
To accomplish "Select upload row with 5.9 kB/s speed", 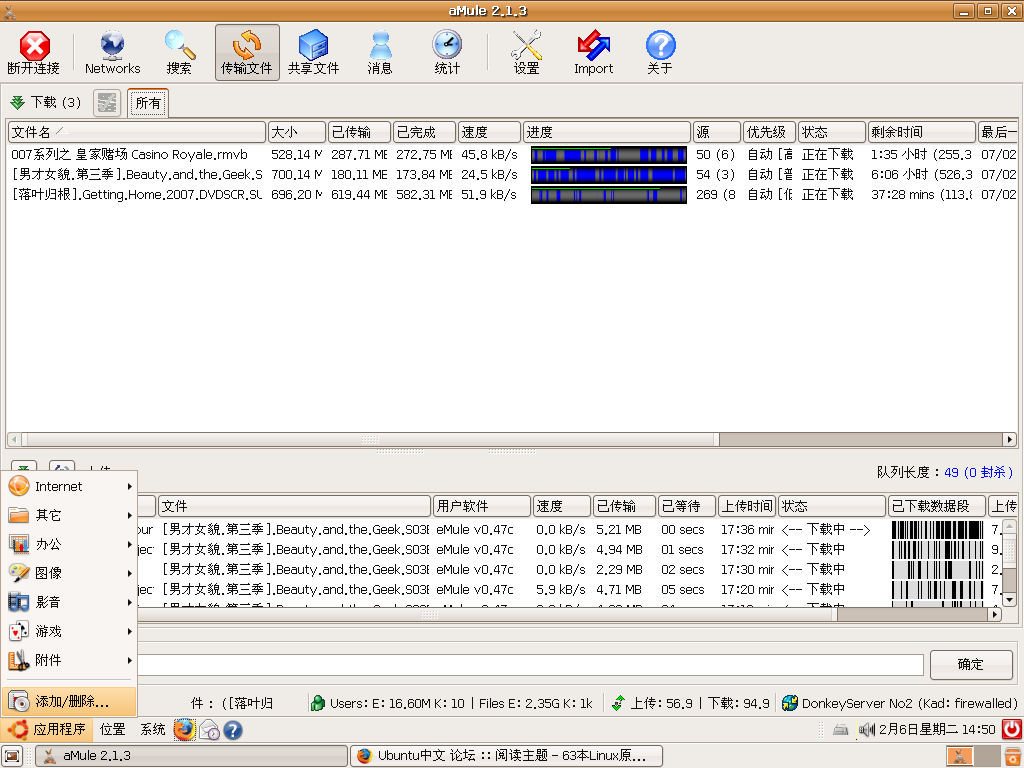I will 568,590.
